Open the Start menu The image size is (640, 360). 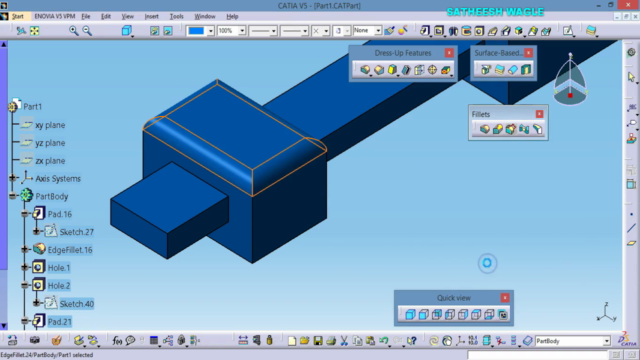point(18,16)
